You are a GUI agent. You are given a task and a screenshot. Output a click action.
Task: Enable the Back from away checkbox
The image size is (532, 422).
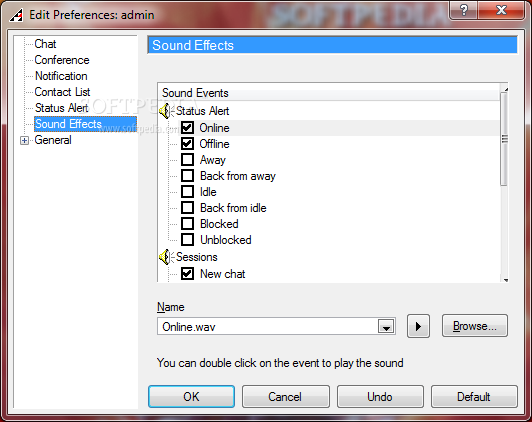(187, 176)
